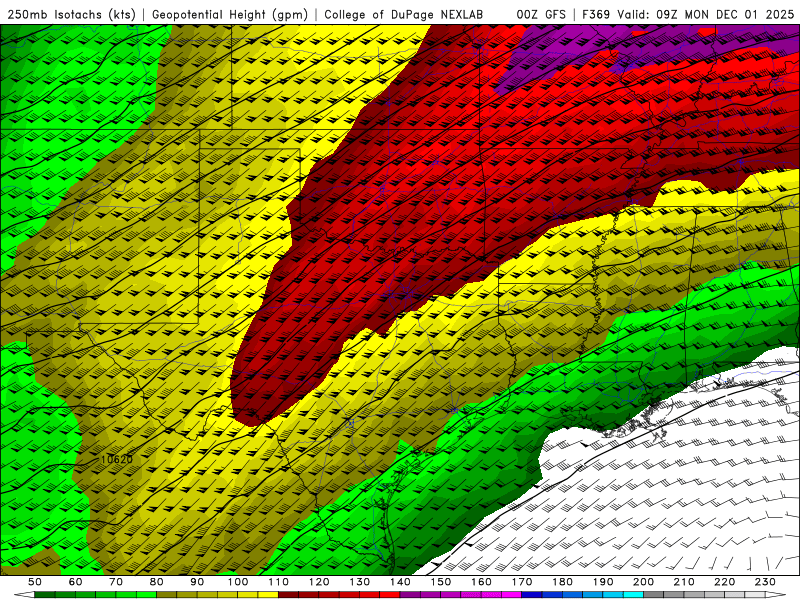Click the '210' legend value

pos(685,582)
